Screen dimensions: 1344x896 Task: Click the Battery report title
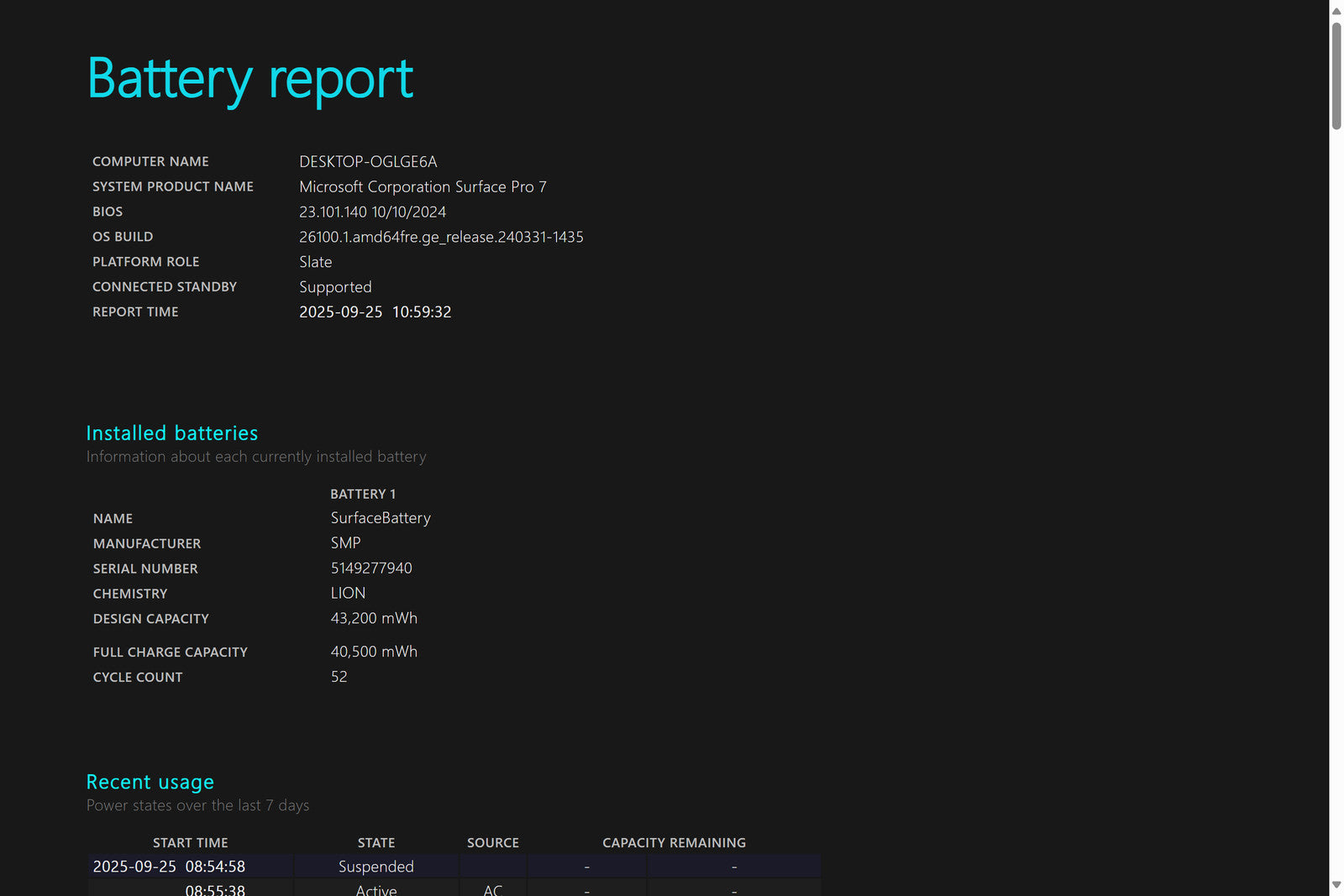pyautogui.click(x=250, y=79)
